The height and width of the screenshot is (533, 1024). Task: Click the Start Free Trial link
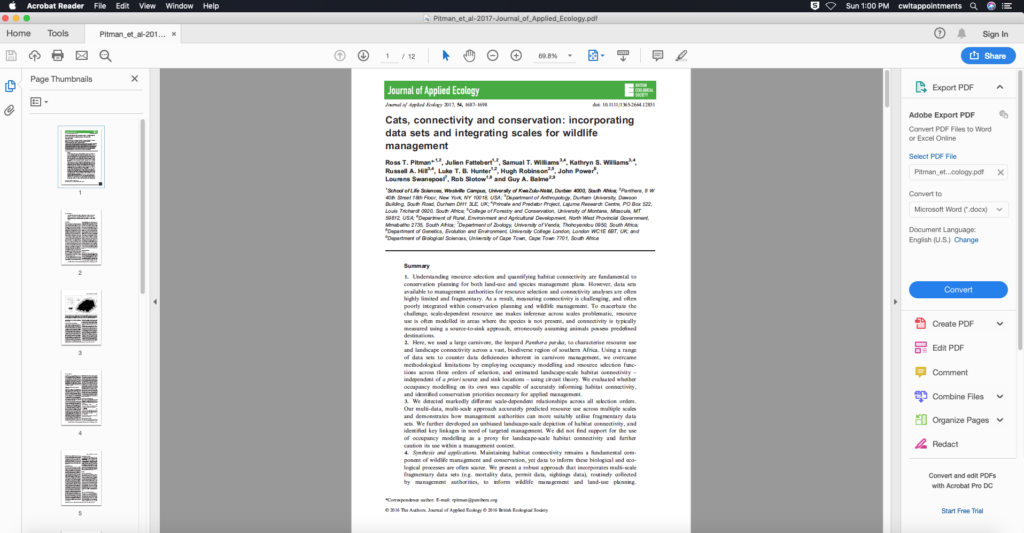(962, 511)
